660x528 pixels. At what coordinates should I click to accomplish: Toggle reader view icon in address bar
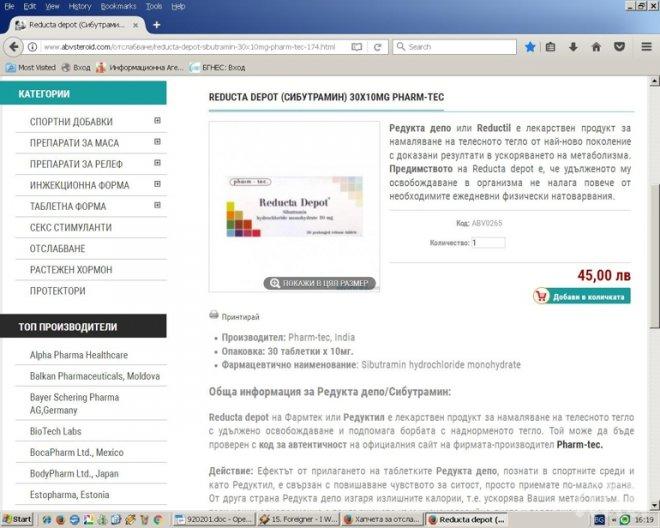coord(357,47)
